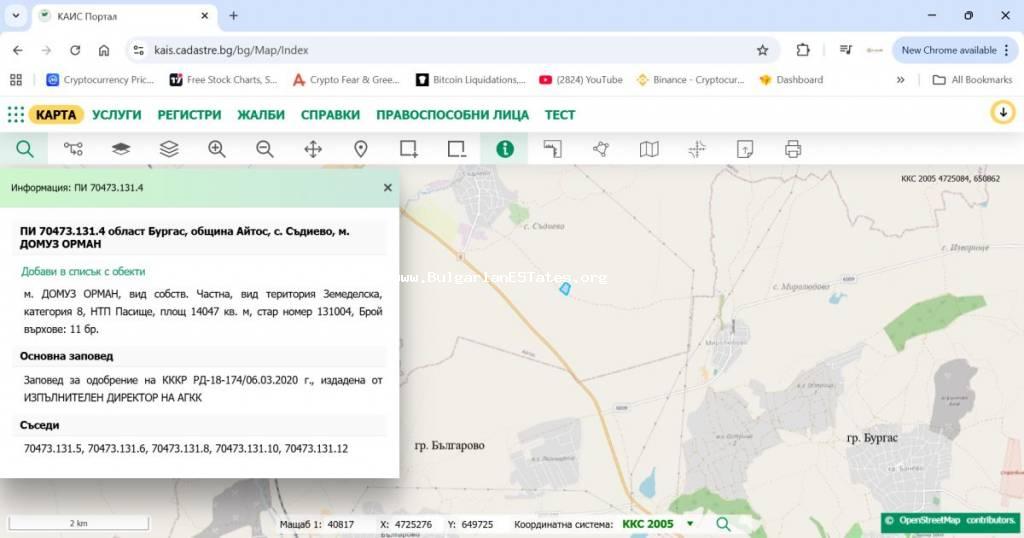
Task: Bookmark this page with the star icon
Action: (x=763, y=50)
